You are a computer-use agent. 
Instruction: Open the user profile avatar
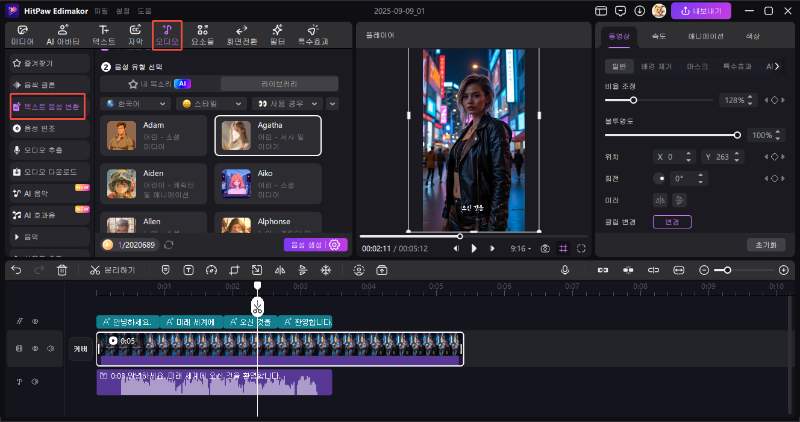click(x=659, y=11)
